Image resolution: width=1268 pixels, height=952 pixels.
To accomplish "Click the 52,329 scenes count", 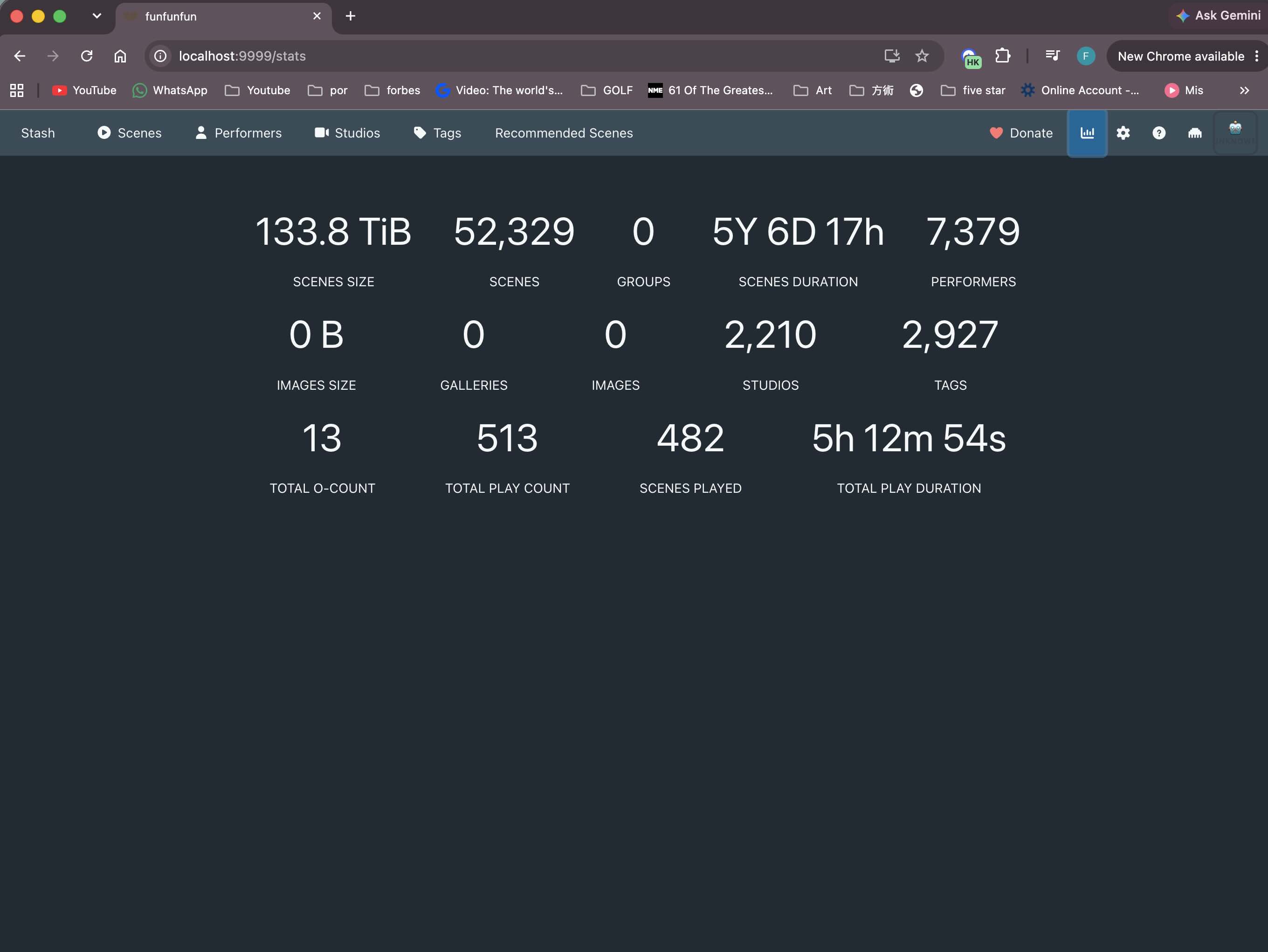I will click(x=514, y=232).
